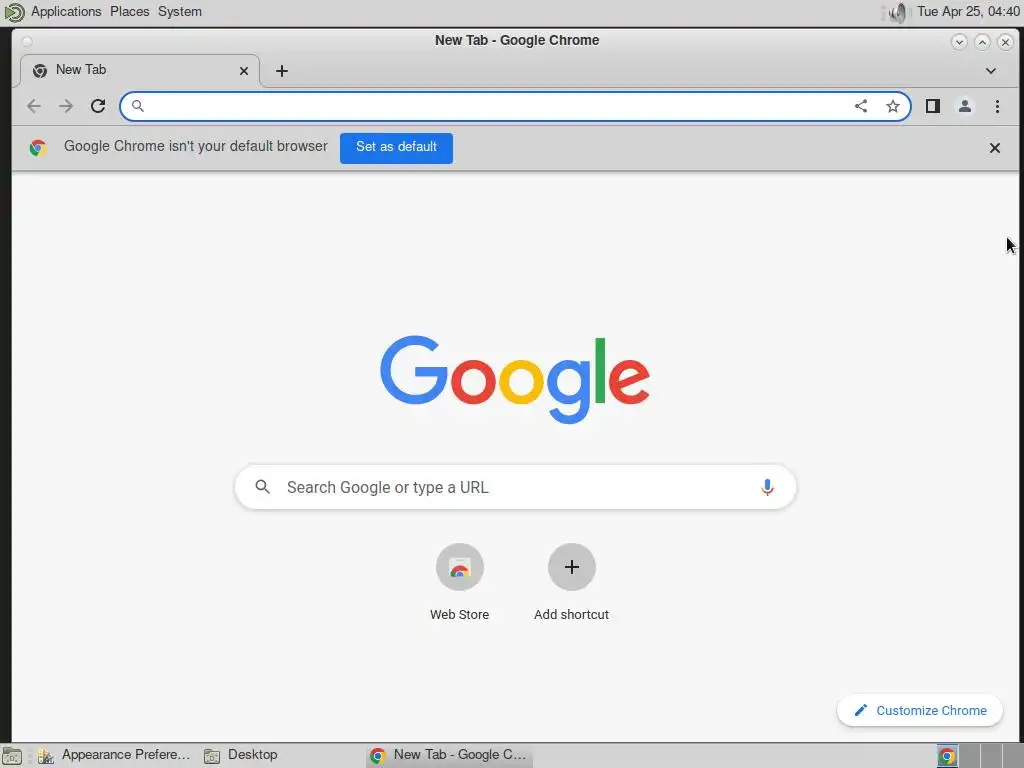This screenshot has height=768, width=1024.
Task: Start voice search with microphone icon
Action: click(x=767, y=487)
